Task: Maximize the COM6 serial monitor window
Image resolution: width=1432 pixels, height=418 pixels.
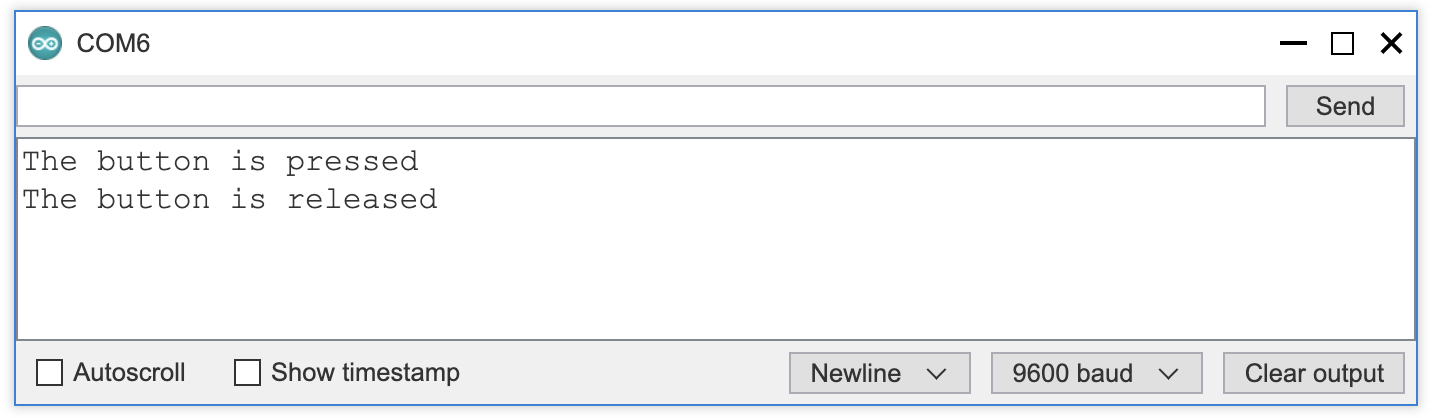Action: pyautogui.click(x=1342, y=43)
